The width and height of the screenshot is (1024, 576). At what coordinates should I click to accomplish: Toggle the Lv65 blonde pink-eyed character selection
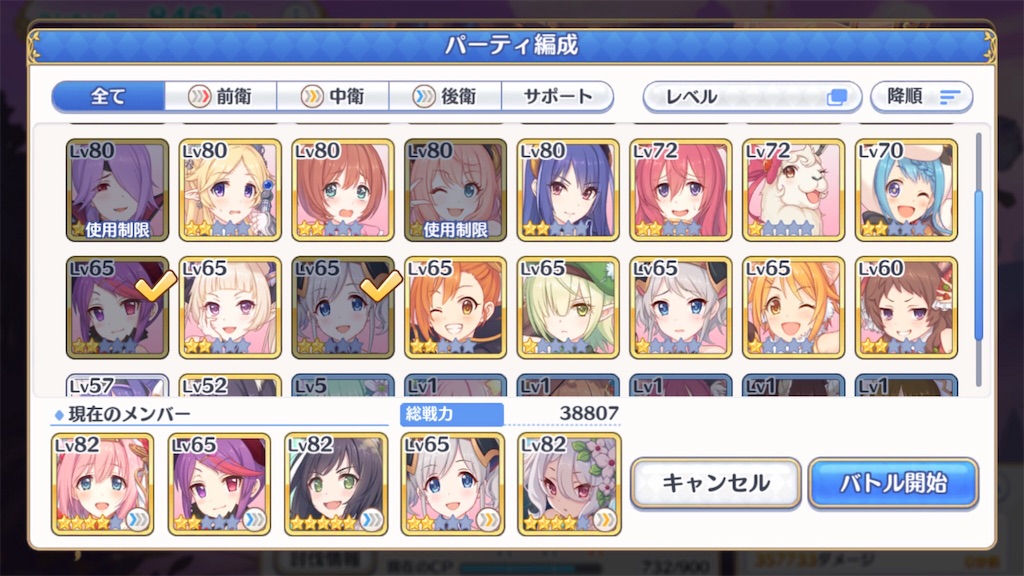tap(230, 308)
